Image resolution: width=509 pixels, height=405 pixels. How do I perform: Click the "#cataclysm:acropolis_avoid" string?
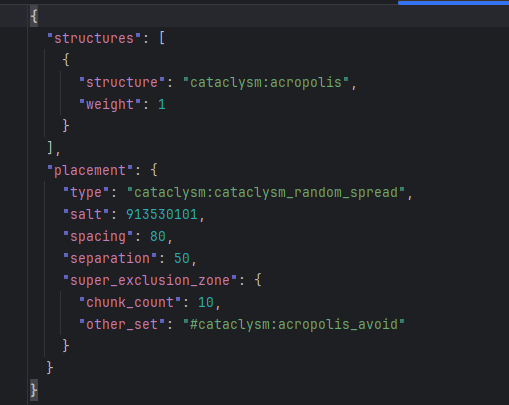click(294, 324)
